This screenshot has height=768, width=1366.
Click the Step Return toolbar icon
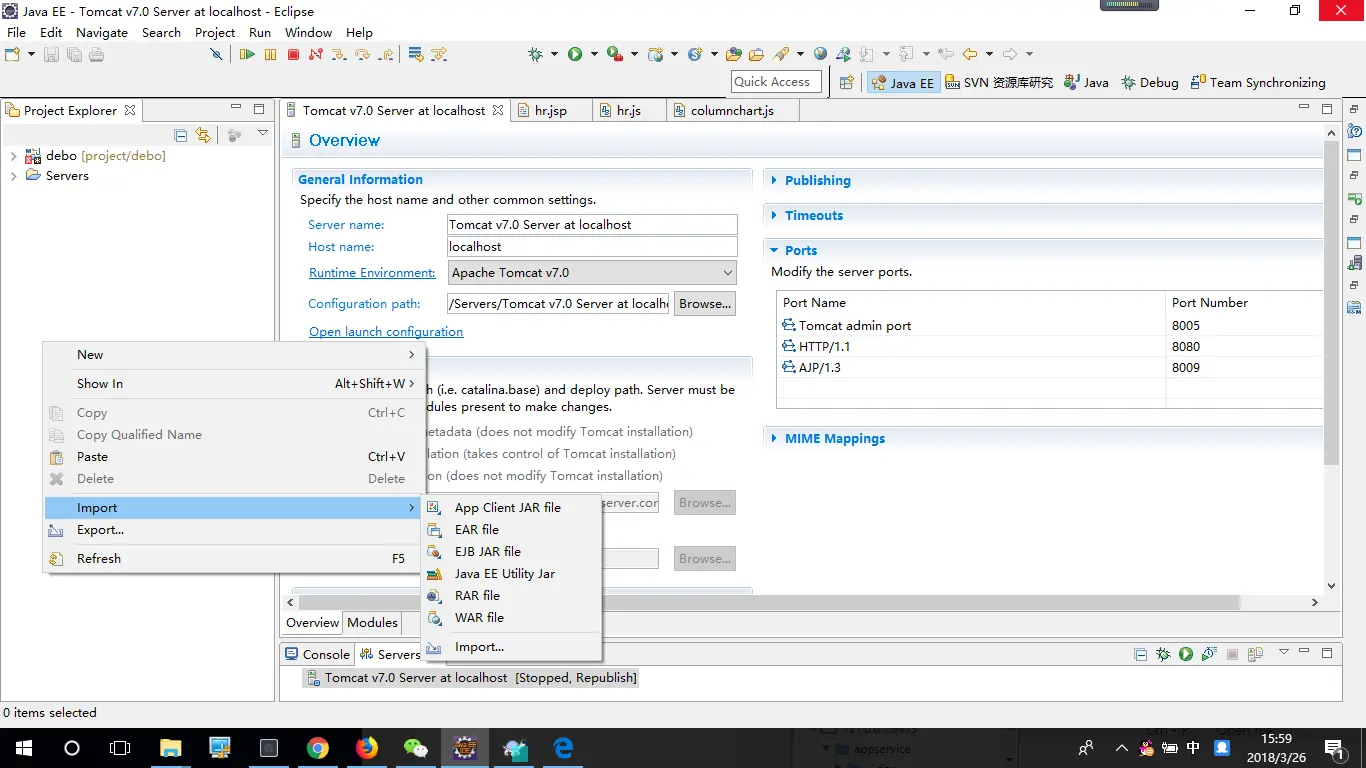(x=385, y=55)
